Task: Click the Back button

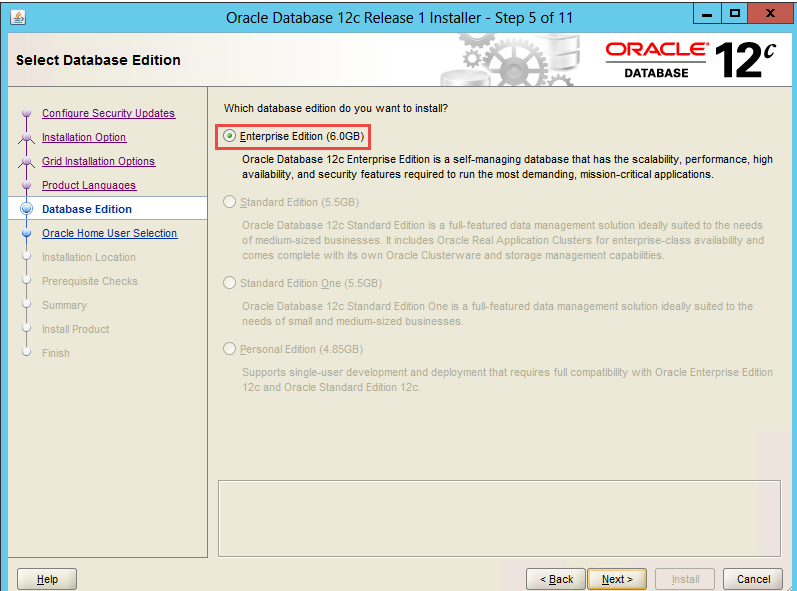Action: [556, 579]
